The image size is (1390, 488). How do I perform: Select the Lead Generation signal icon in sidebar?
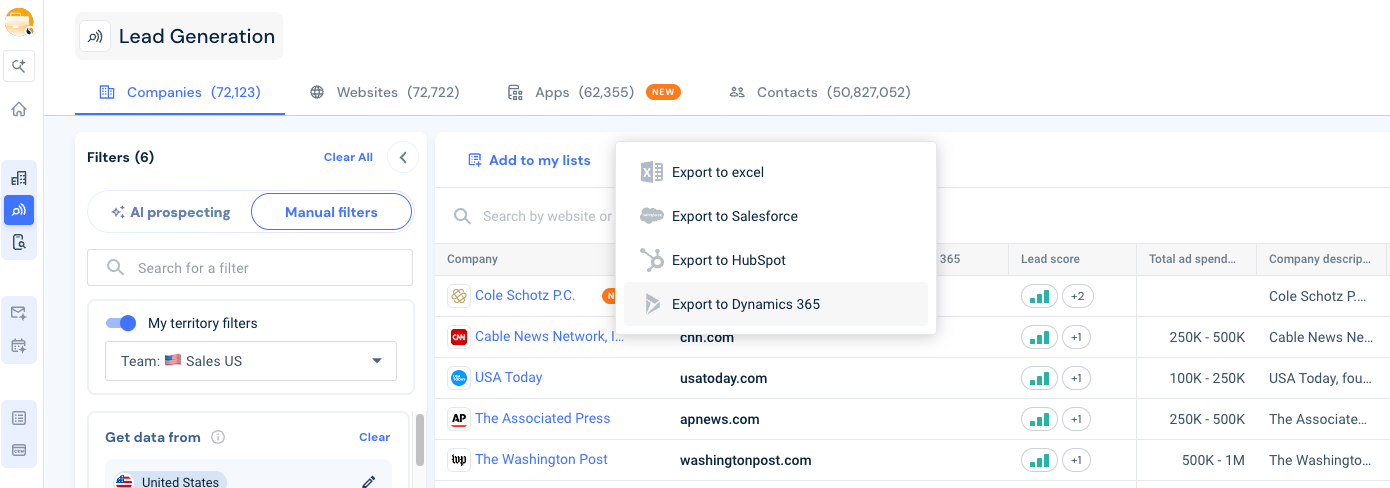19,210
